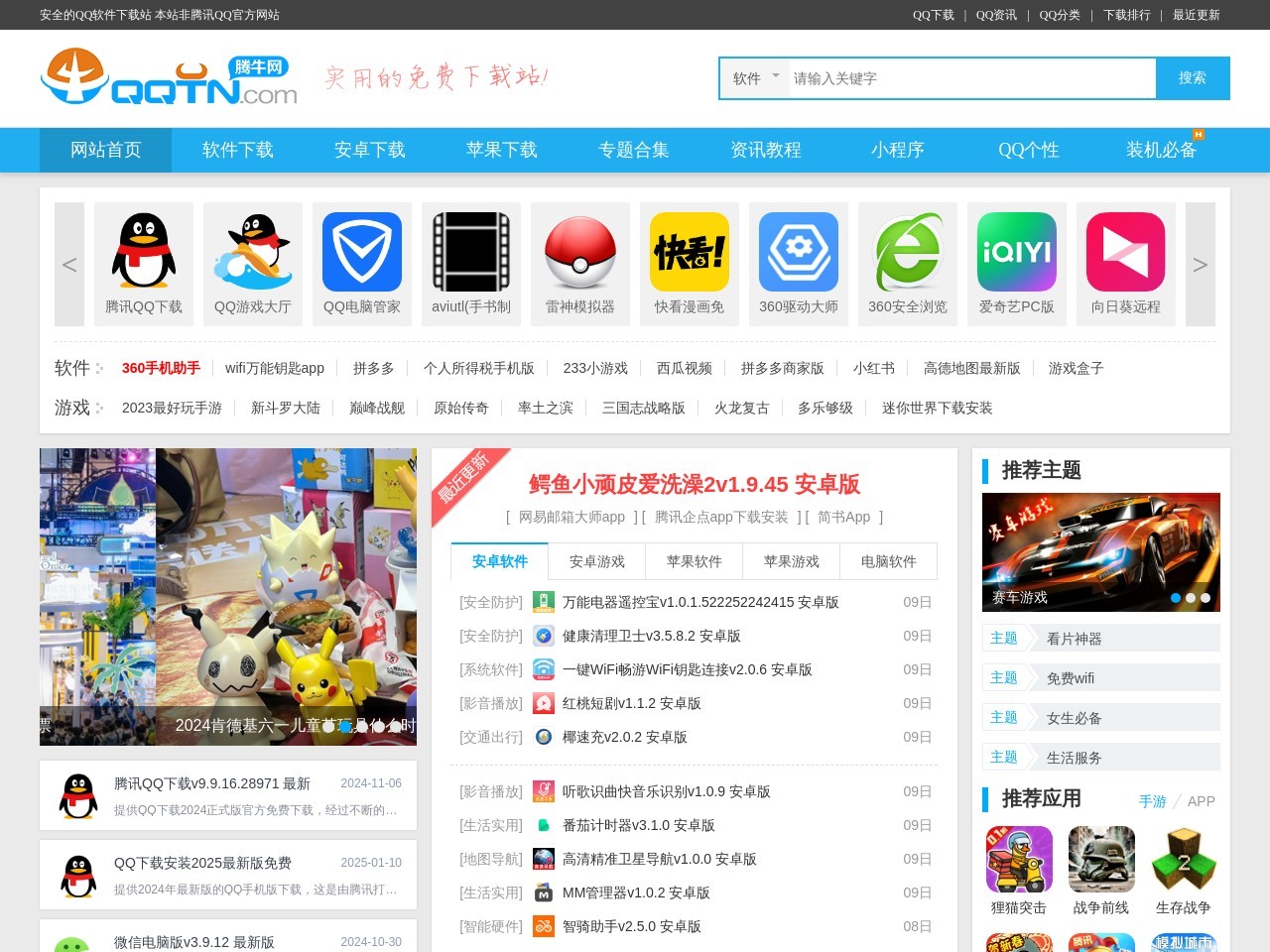Screen dimensions: 1270x952
Task: Switch to the 安卓游戏 tab
Action: 597,561
